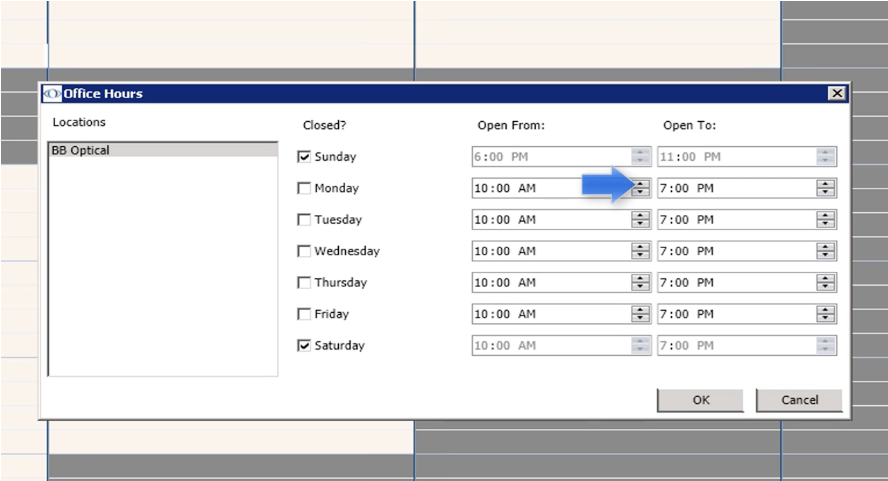This screenshot has height=481, width=888.
Task: Select BB Optical in Locations list
Action: (80, 151)
